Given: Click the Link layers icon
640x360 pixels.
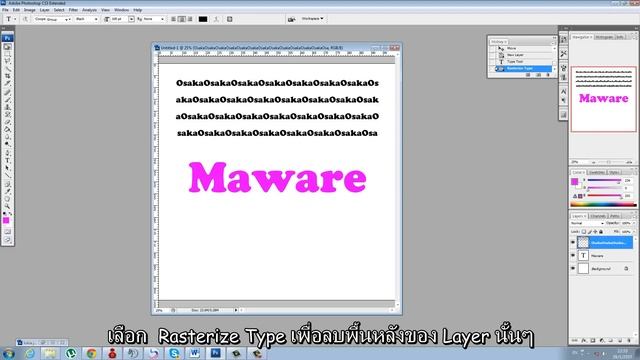Looking at the screenshot, I should pyautogui.click(x=574, y=340).
